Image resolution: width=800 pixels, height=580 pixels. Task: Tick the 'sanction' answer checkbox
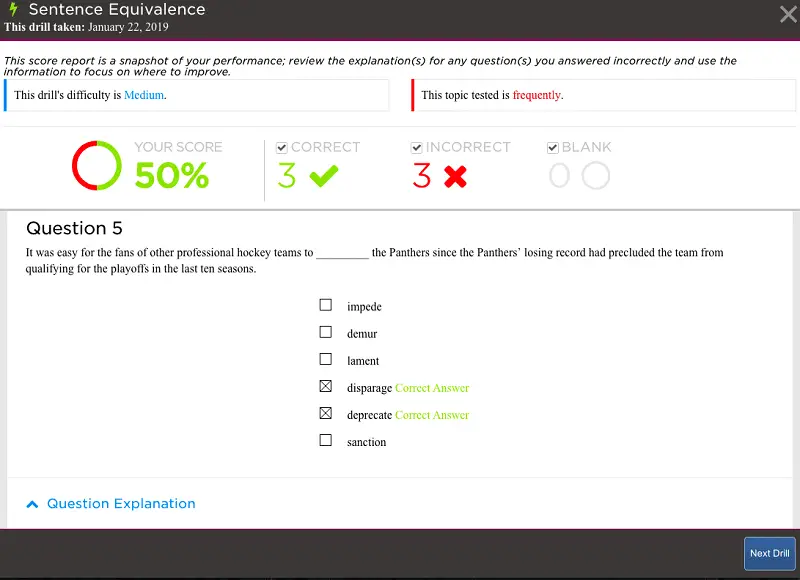click(325, 440)
